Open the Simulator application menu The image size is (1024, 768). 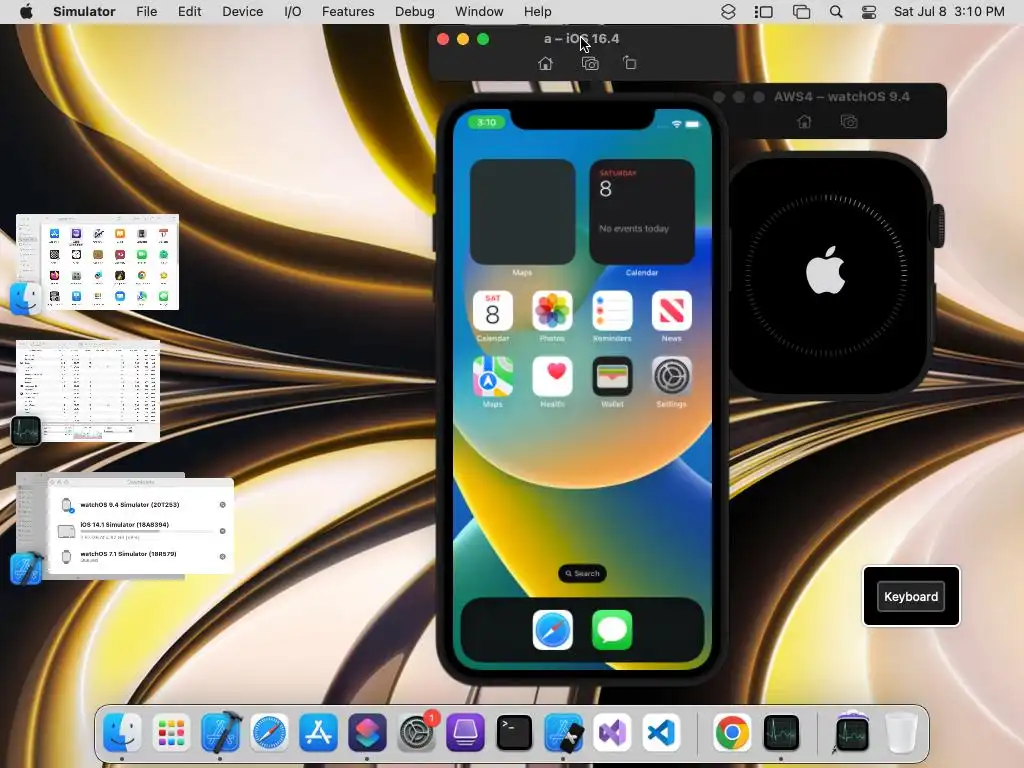point(84,12)
